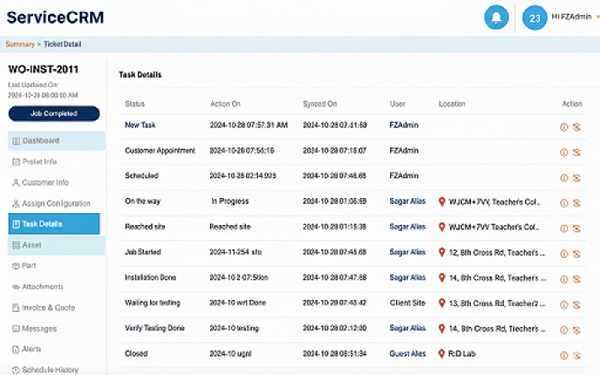Click the Client Site user cell

(408, 303)
